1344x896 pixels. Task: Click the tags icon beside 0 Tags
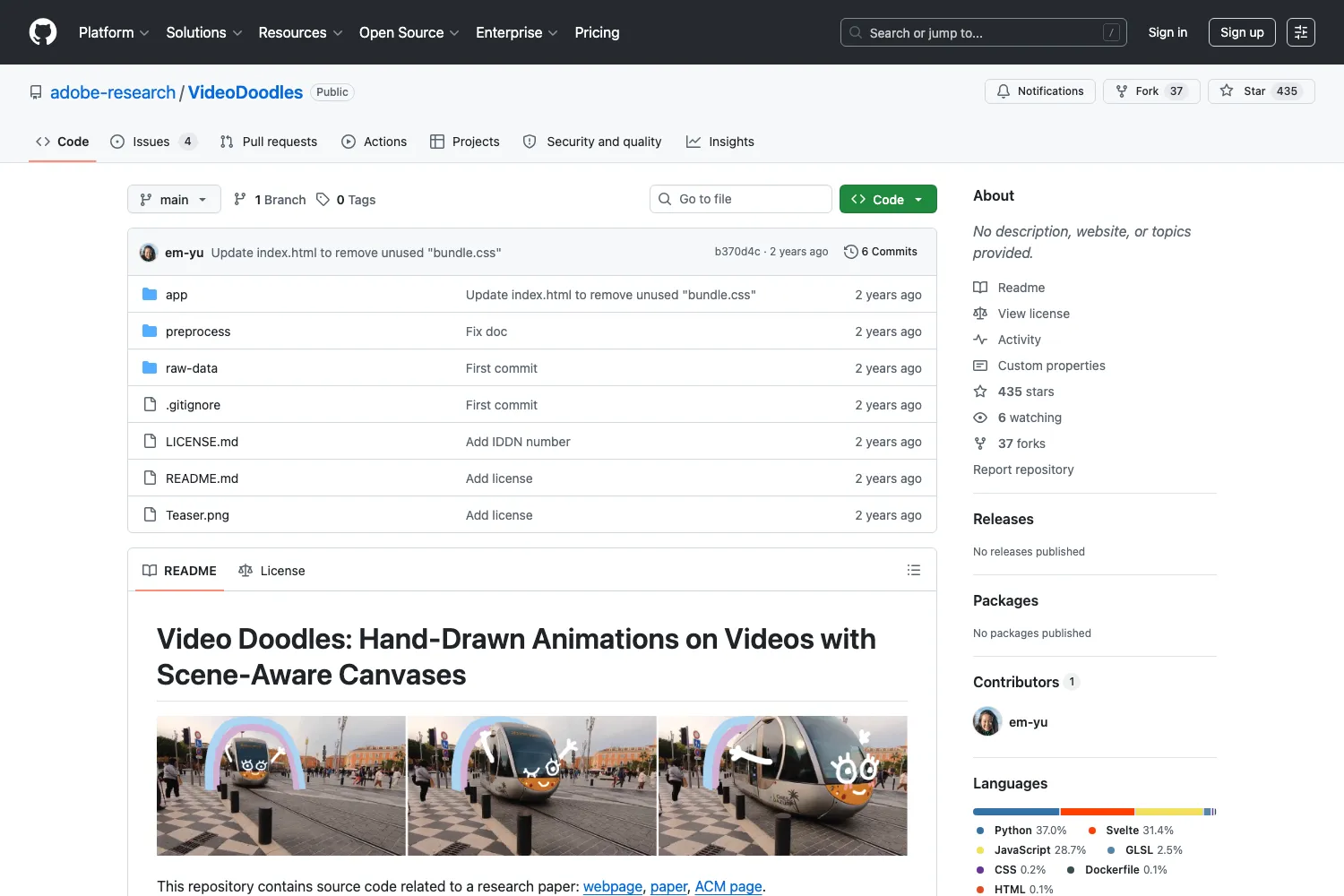(x=323, y=199)
